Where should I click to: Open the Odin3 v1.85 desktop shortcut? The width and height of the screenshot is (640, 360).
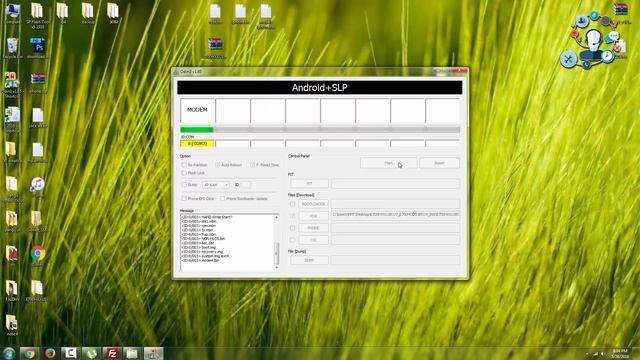click(12, 83)
